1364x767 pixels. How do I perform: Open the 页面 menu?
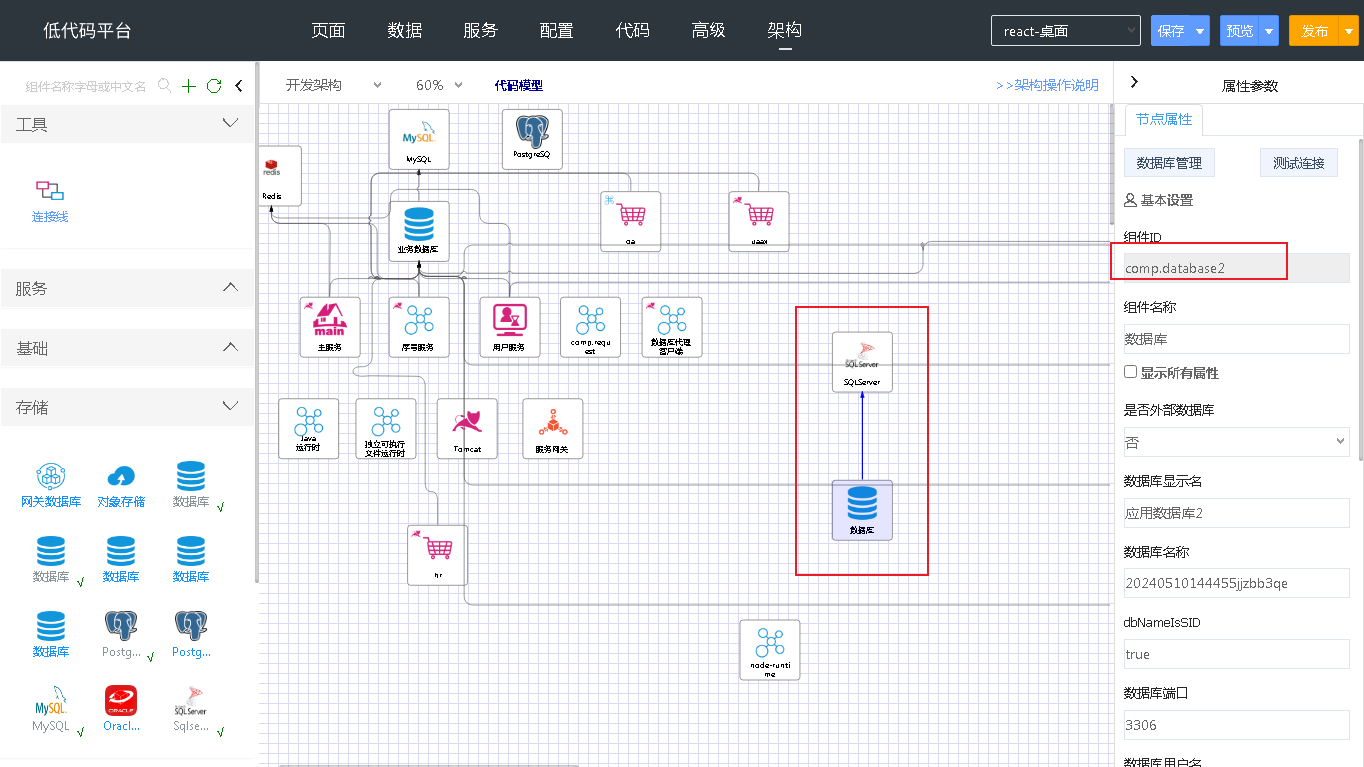[328, 31]
